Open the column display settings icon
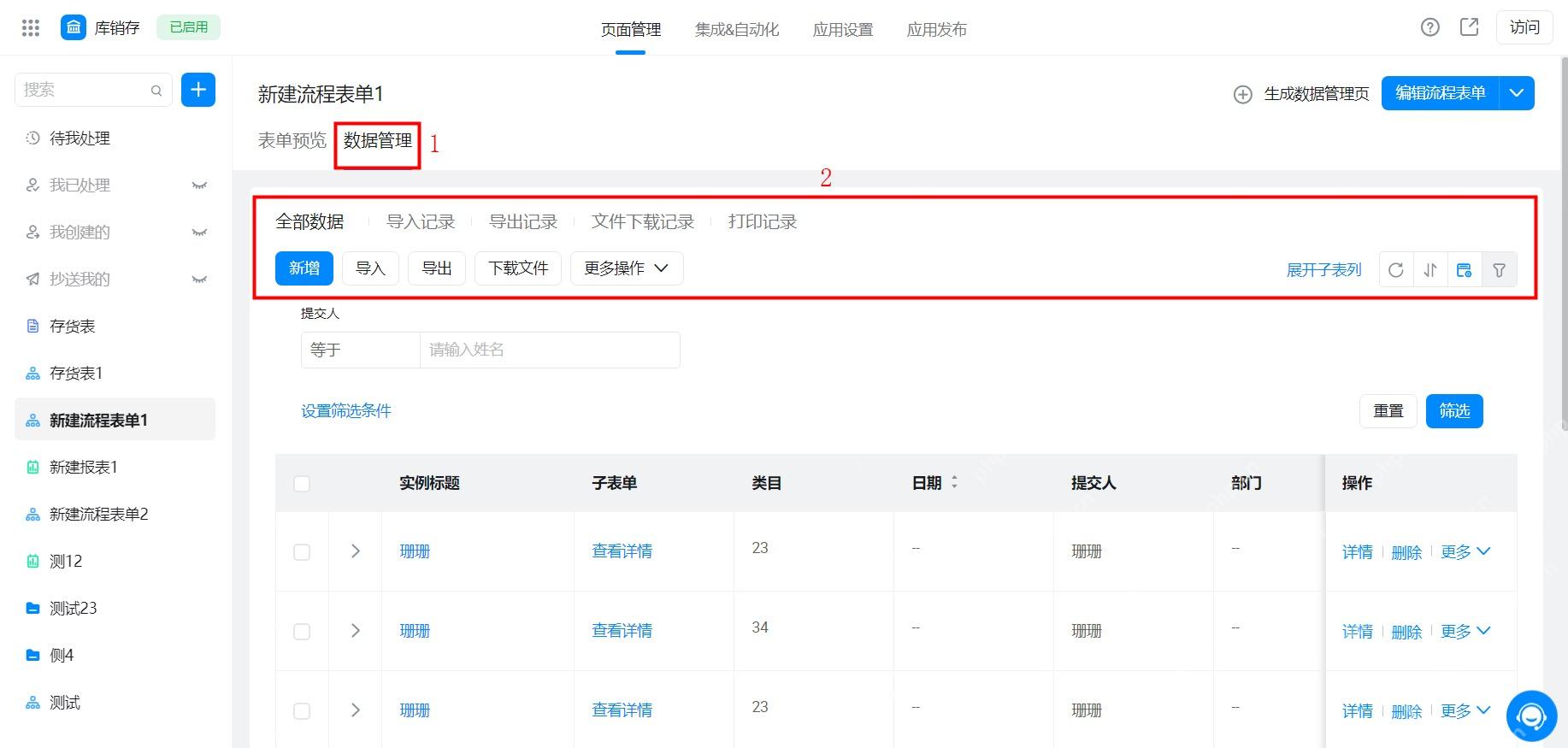1568x748 pixels. [1465, 270]
